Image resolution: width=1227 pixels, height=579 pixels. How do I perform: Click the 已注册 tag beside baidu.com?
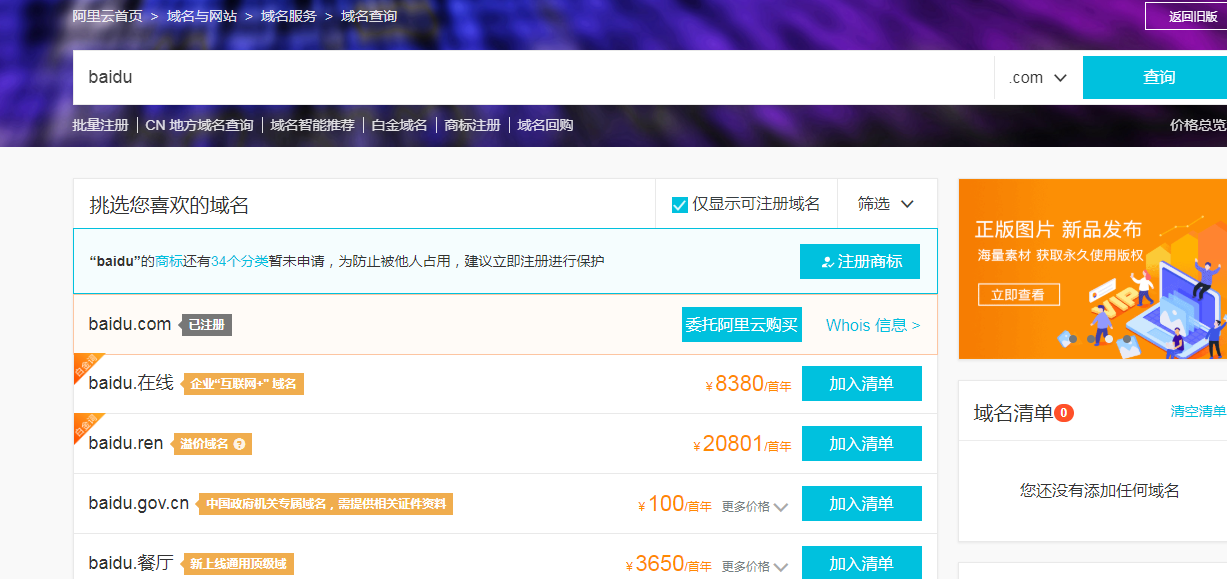[206, 325]
